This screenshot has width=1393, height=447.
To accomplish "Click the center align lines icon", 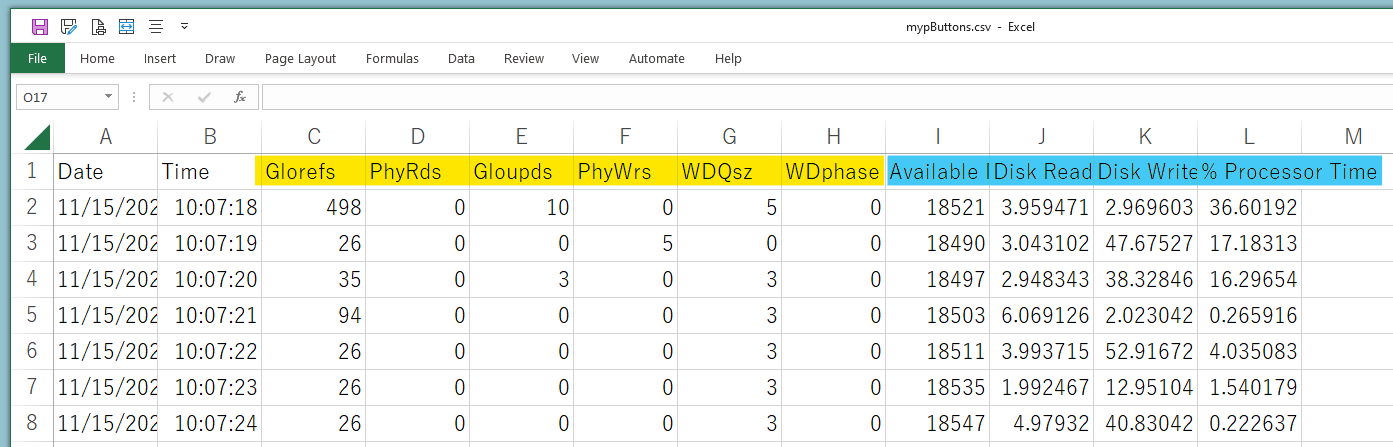I will click(x=156, y=27).
